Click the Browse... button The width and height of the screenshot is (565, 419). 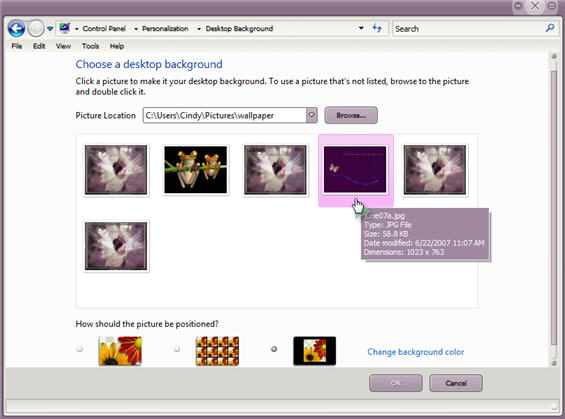click(x=351, y=115)
